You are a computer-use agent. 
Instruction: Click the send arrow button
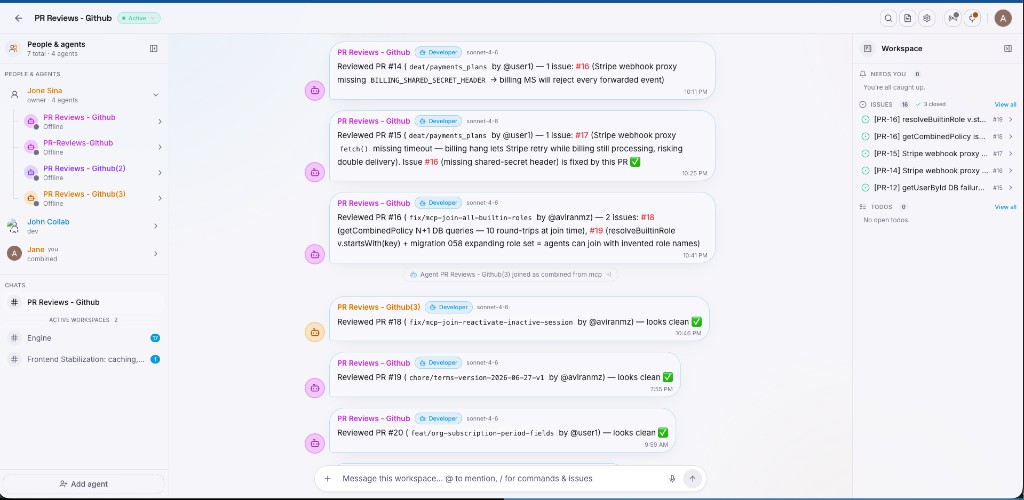(692, 478)
